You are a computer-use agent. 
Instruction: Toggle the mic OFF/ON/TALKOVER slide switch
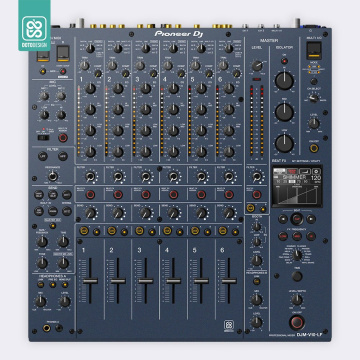tap(43, 137)
